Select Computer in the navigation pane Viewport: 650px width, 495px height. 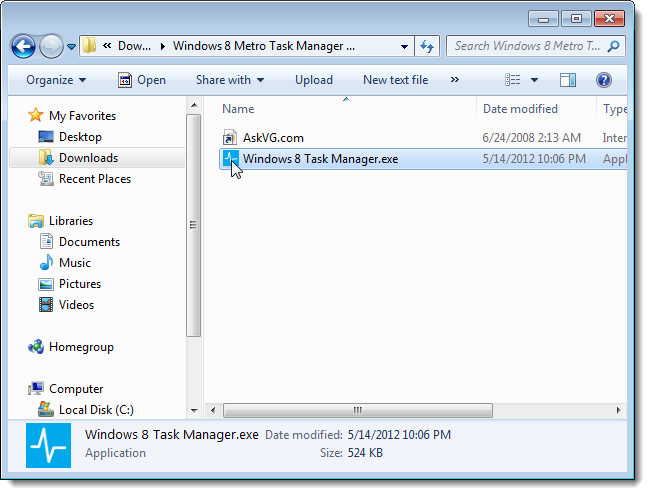(x=76, y=389)
